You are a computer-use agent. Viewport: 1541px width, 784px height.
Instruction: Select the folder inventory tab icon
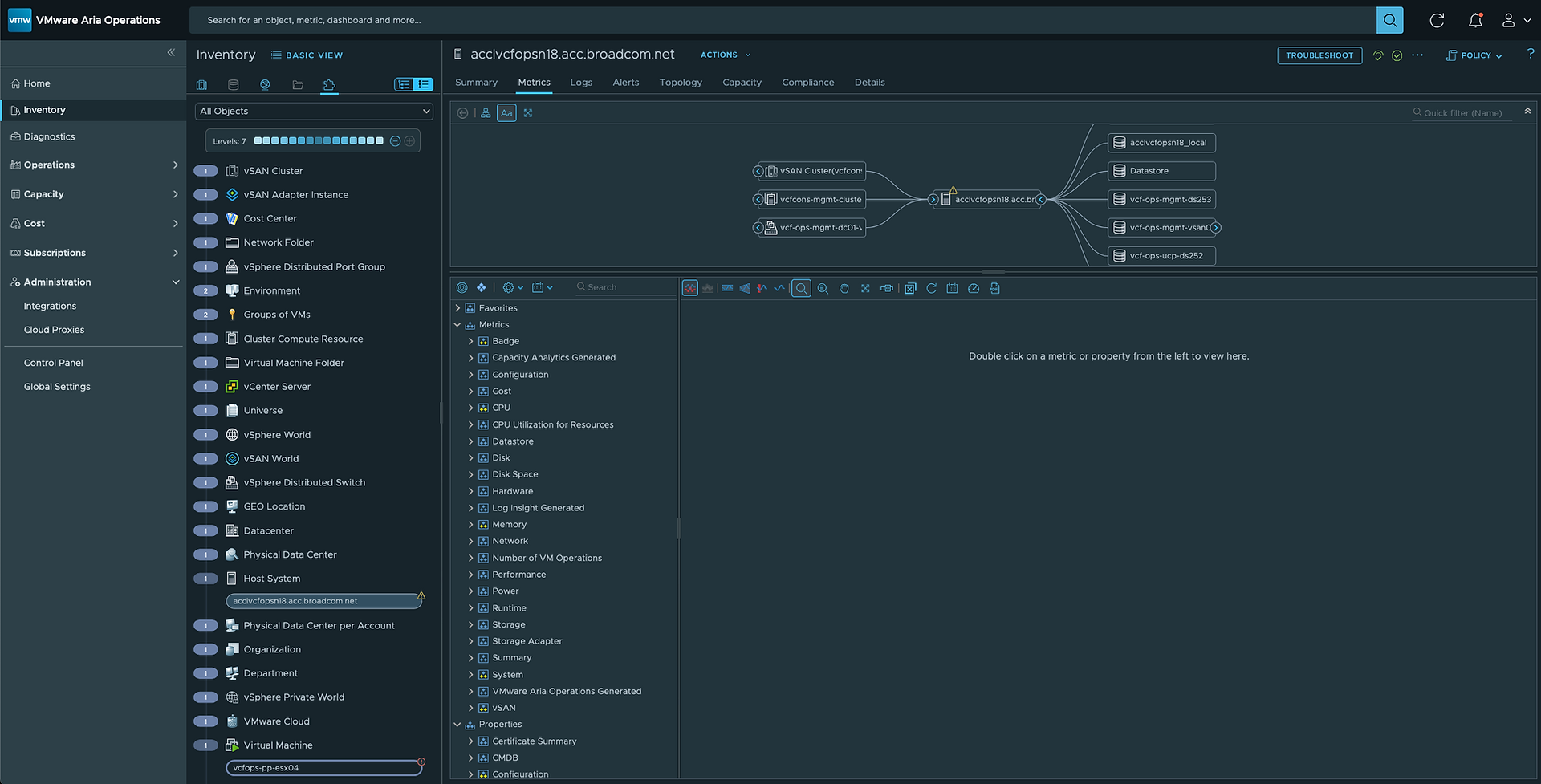(298, 84)
